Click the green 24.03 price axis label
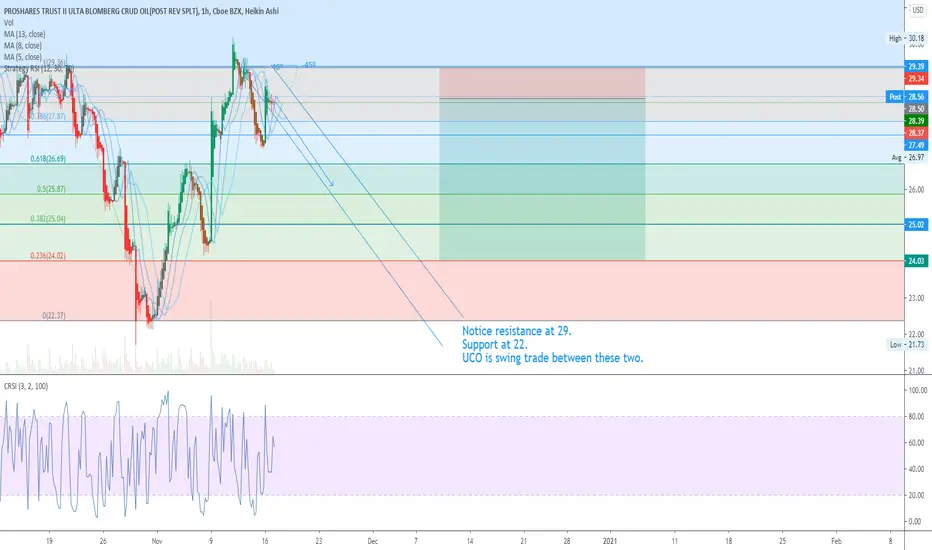This screenshot has width=932, height=550. (x=916, y=260)
